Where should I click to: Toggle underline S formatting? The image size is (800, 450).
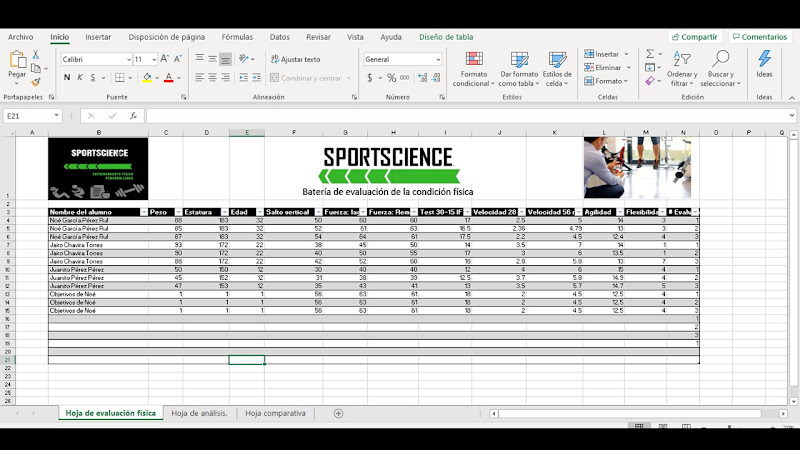(93, 78)
